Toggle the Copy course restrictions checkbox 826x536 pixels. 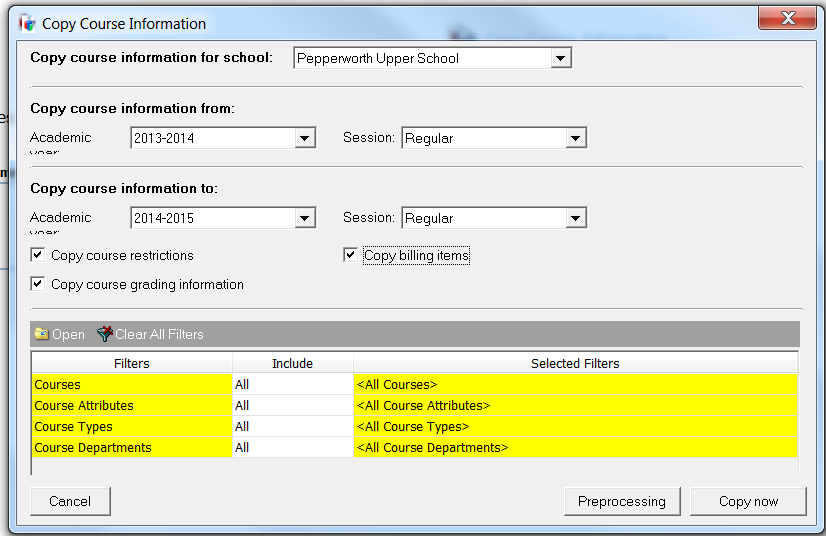pyautogui.click(x=37, y=255)
